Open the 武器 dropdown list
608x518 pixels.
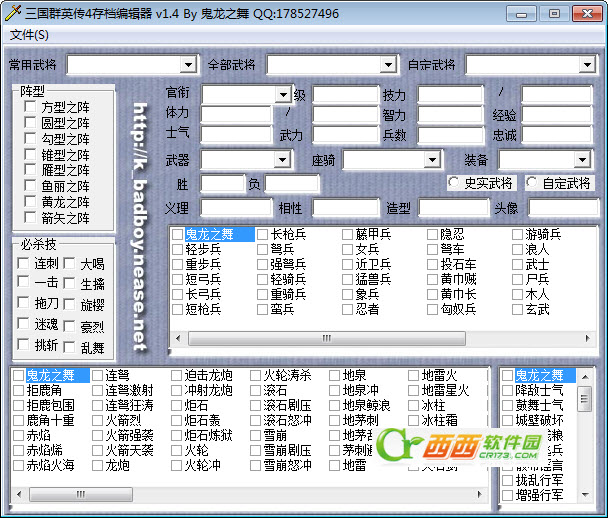click(282, 159)
